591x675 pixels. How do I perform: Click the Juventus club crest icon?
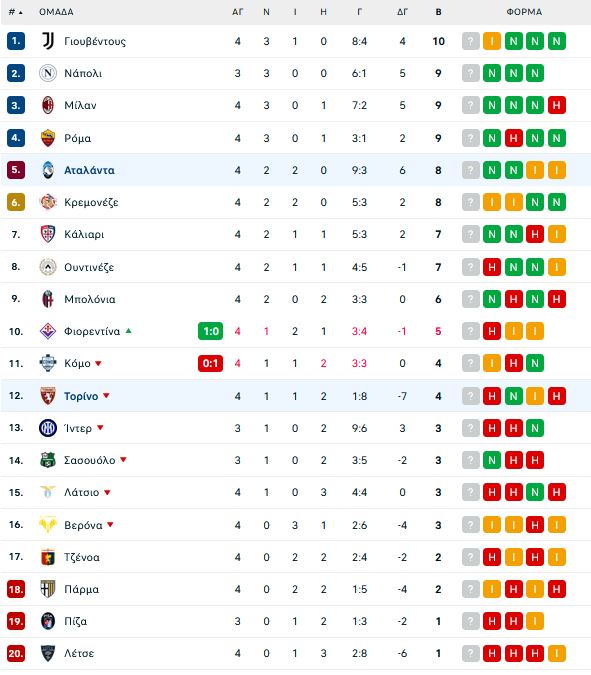click(48, 41)
